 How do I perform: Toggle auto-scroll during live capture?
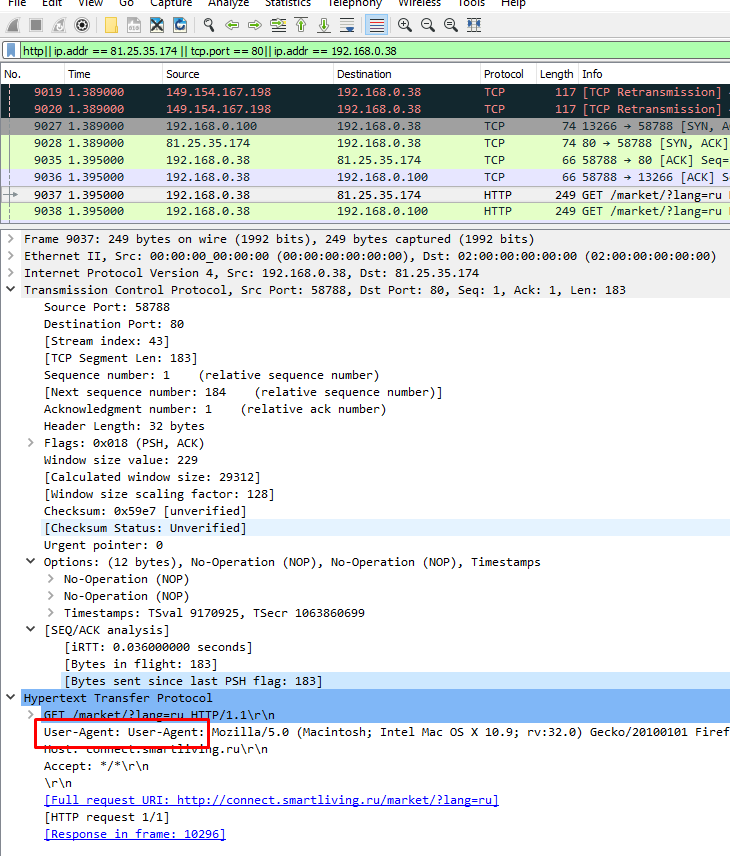[x=348, y=25]
